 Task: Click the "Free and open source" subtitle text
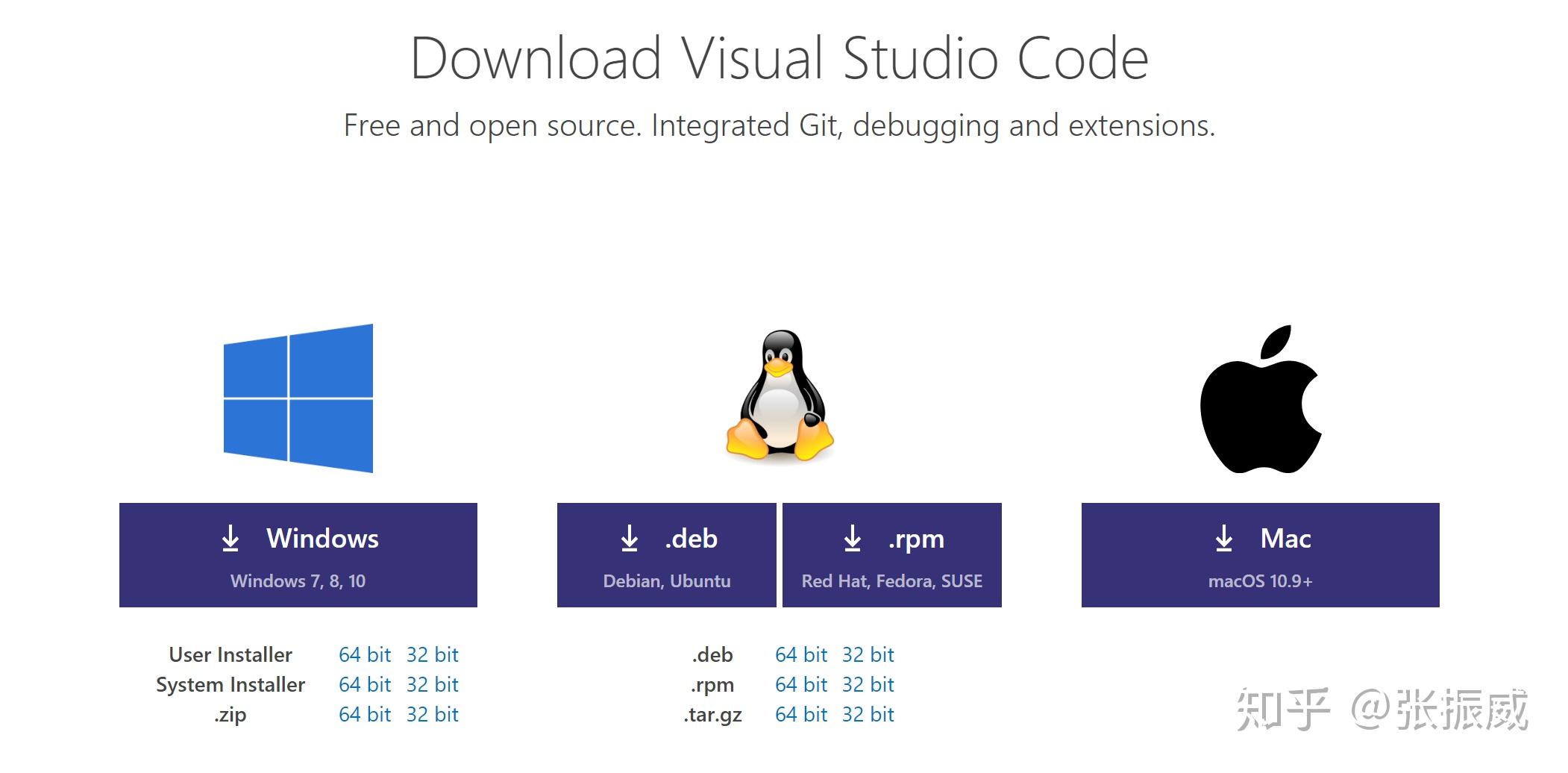(780, 125)
